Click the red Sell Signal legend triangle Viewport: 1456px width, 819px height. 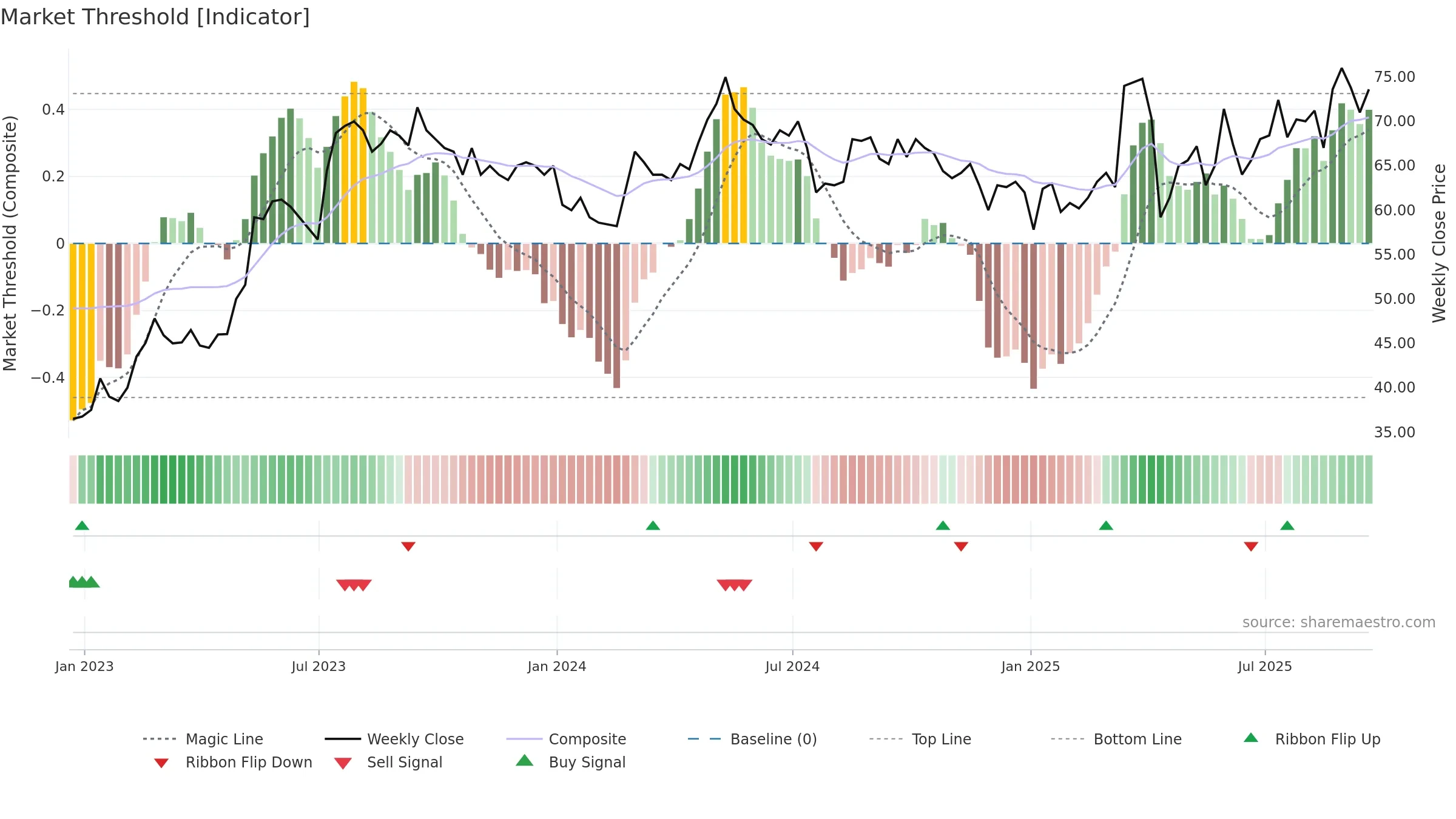coord(343,763)
